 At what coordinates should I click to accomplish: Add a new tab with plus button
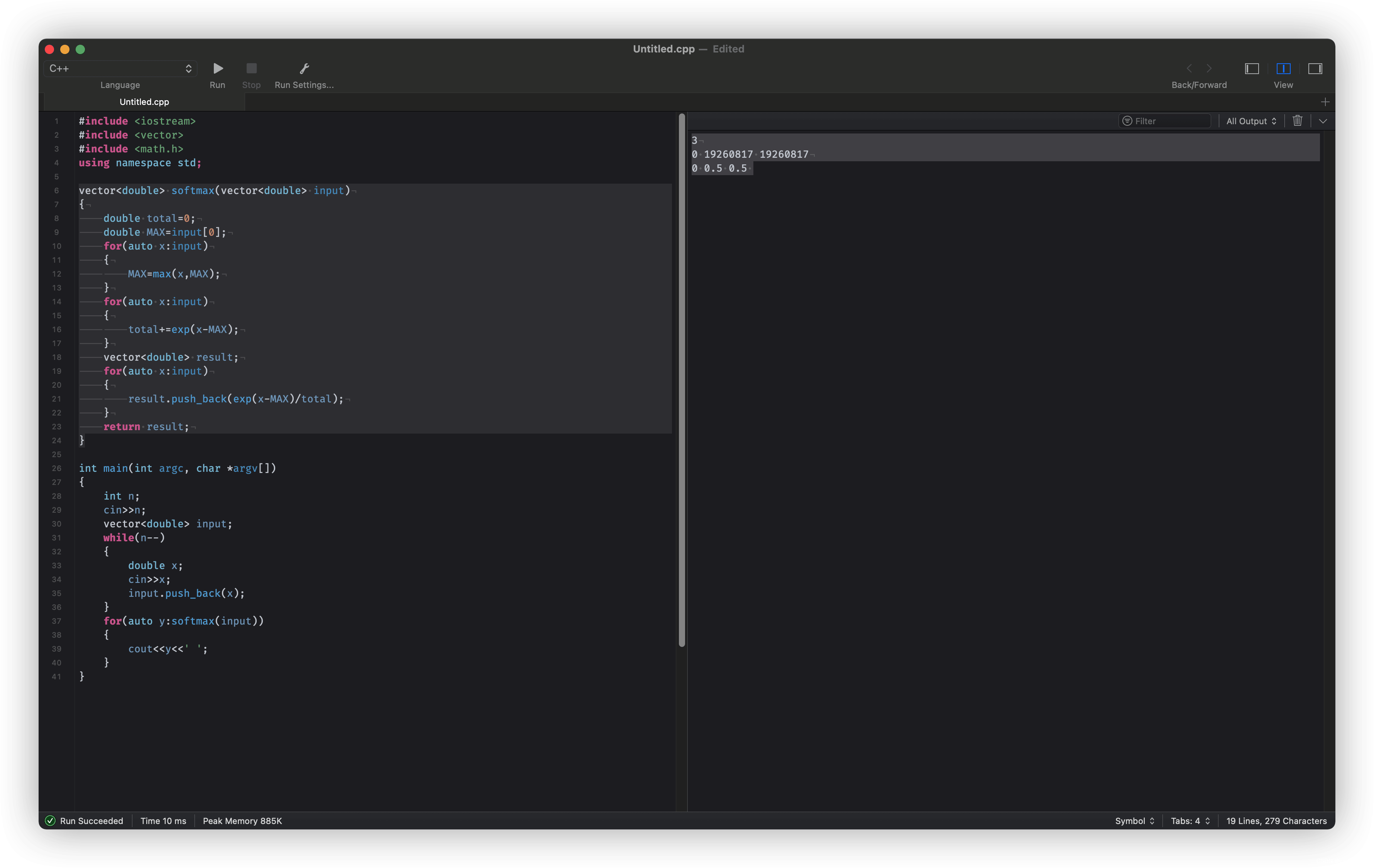point(1325,101)
